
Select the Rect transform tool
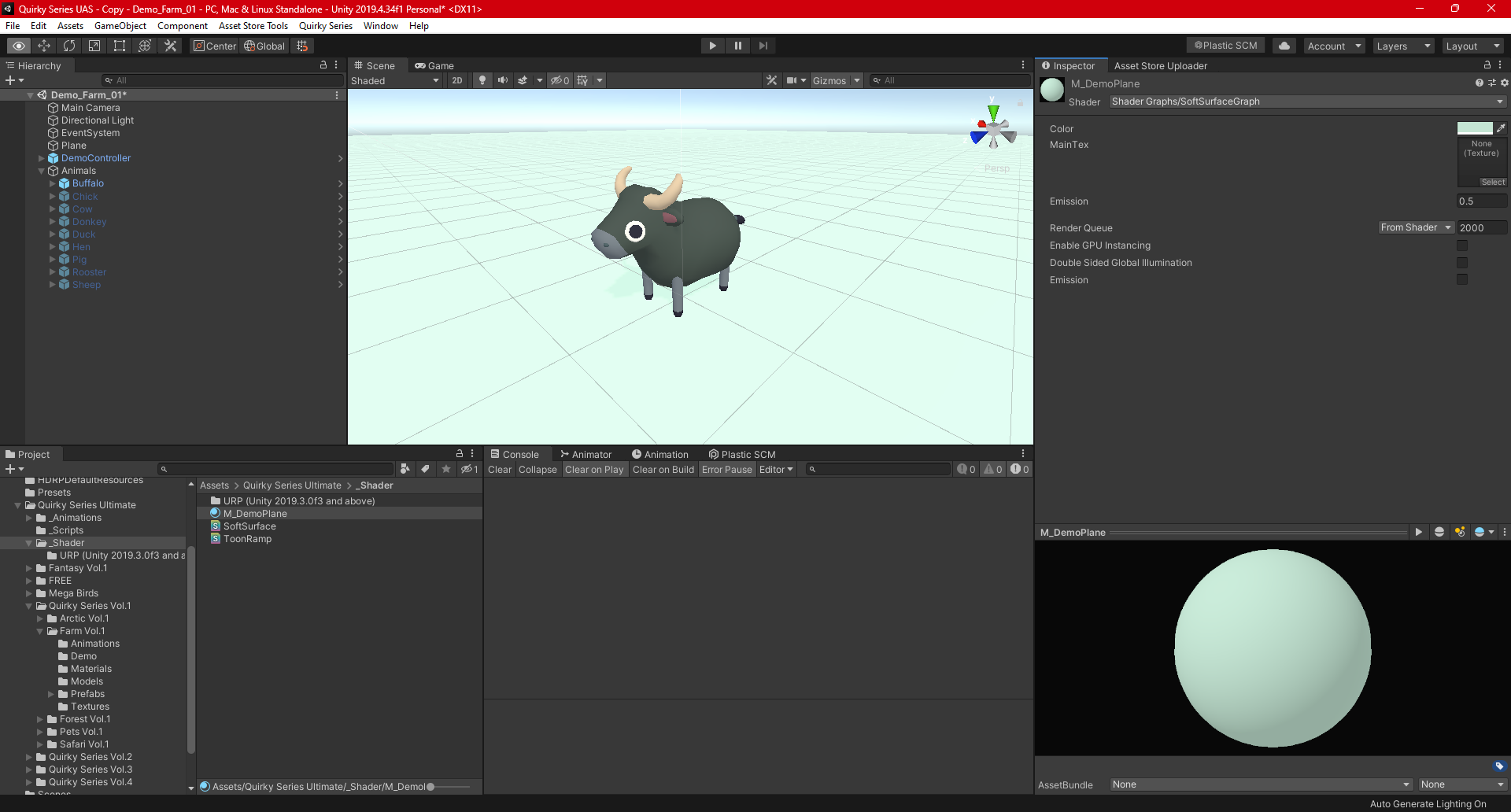[x=119, y=46]
